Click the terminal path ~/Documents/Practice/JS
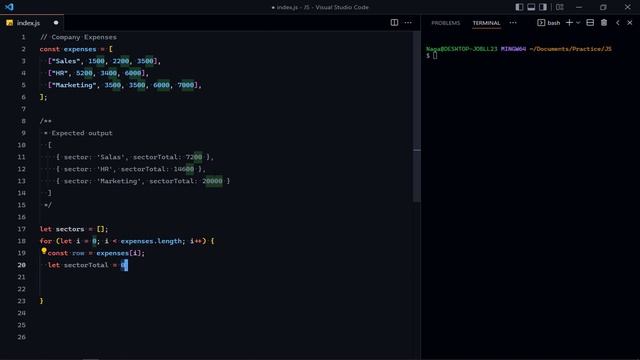Screen dimensions: 640x360 click(571, 49)
